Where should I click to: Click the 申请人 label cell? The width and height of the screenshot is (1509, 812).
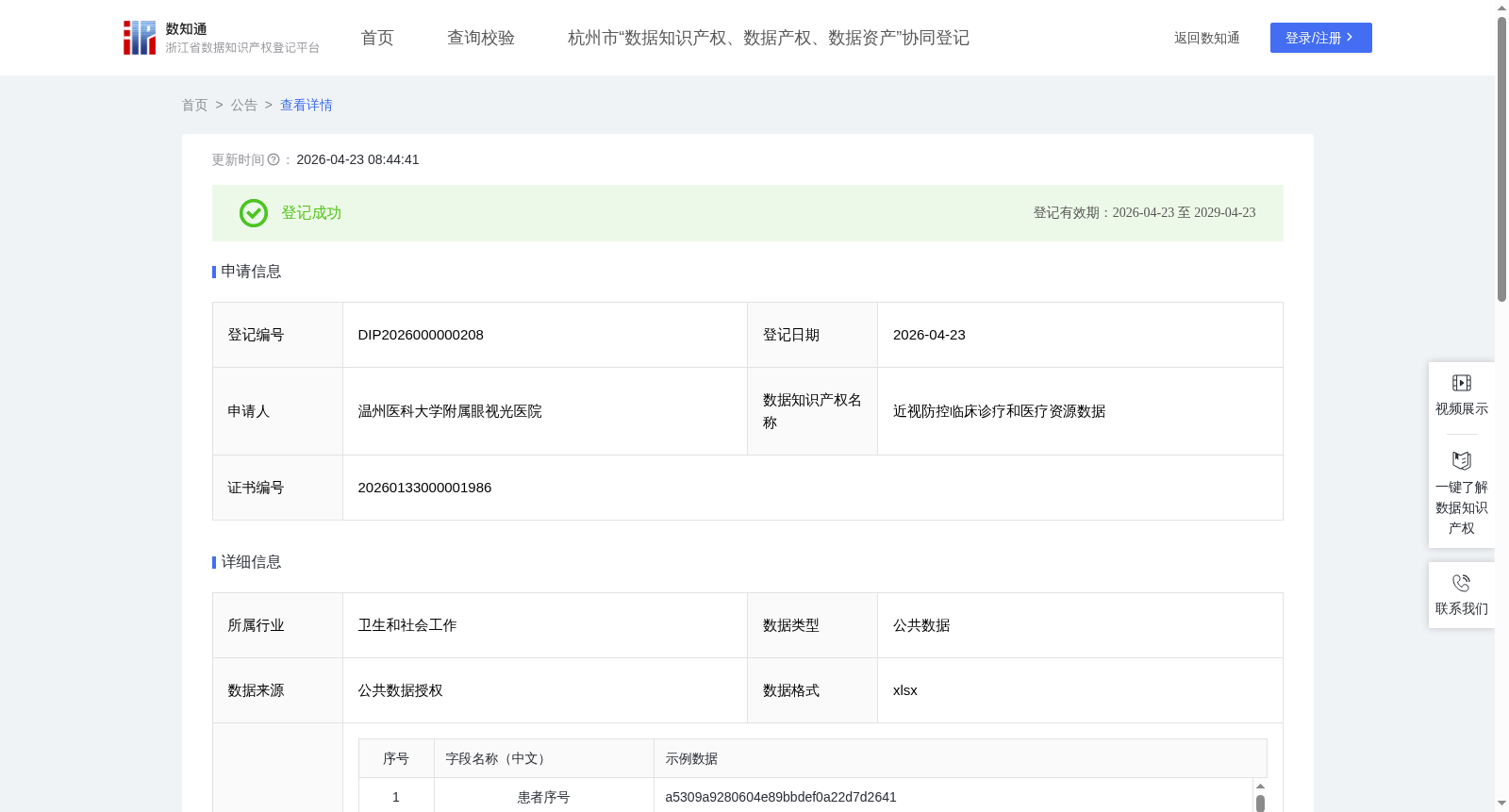coord(278,411)
